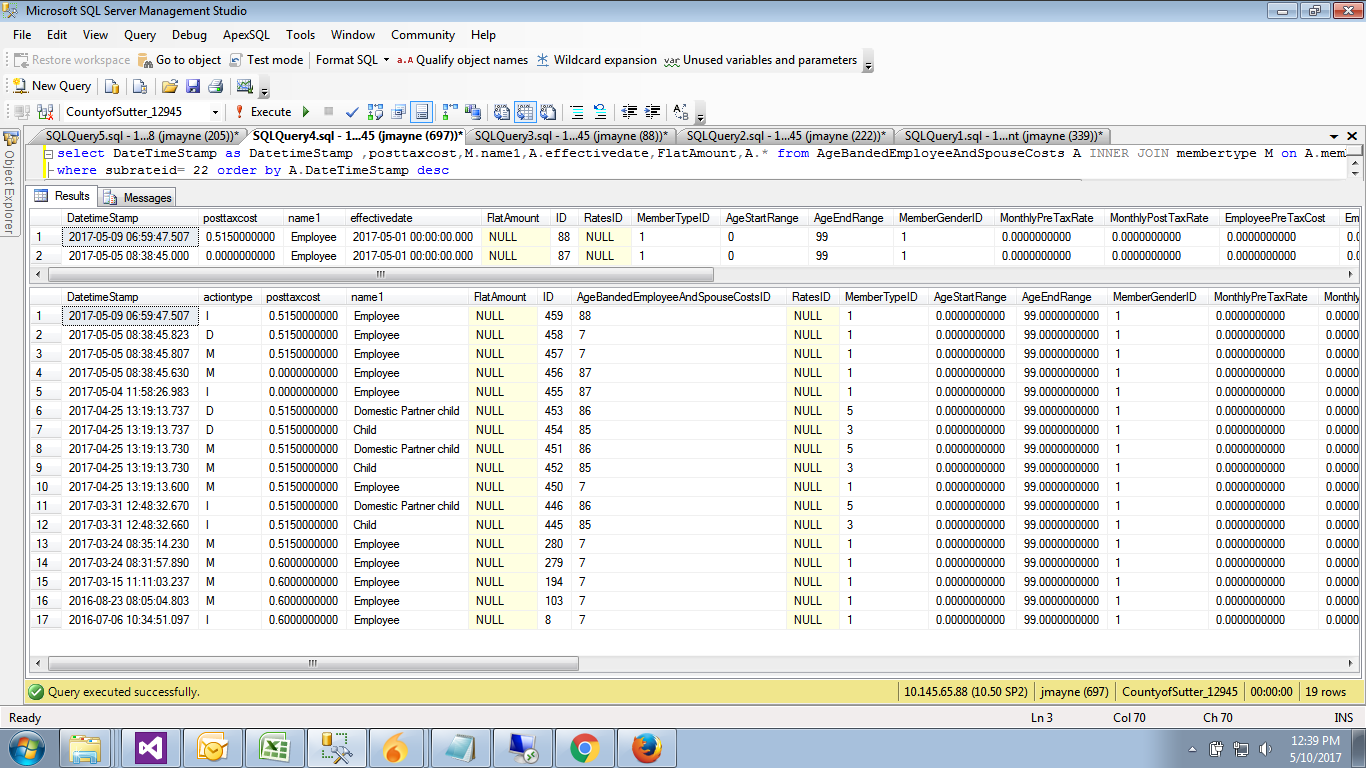Start debugging with the green play icon
Screen dimensions: 1366x768
click(306, 112)
